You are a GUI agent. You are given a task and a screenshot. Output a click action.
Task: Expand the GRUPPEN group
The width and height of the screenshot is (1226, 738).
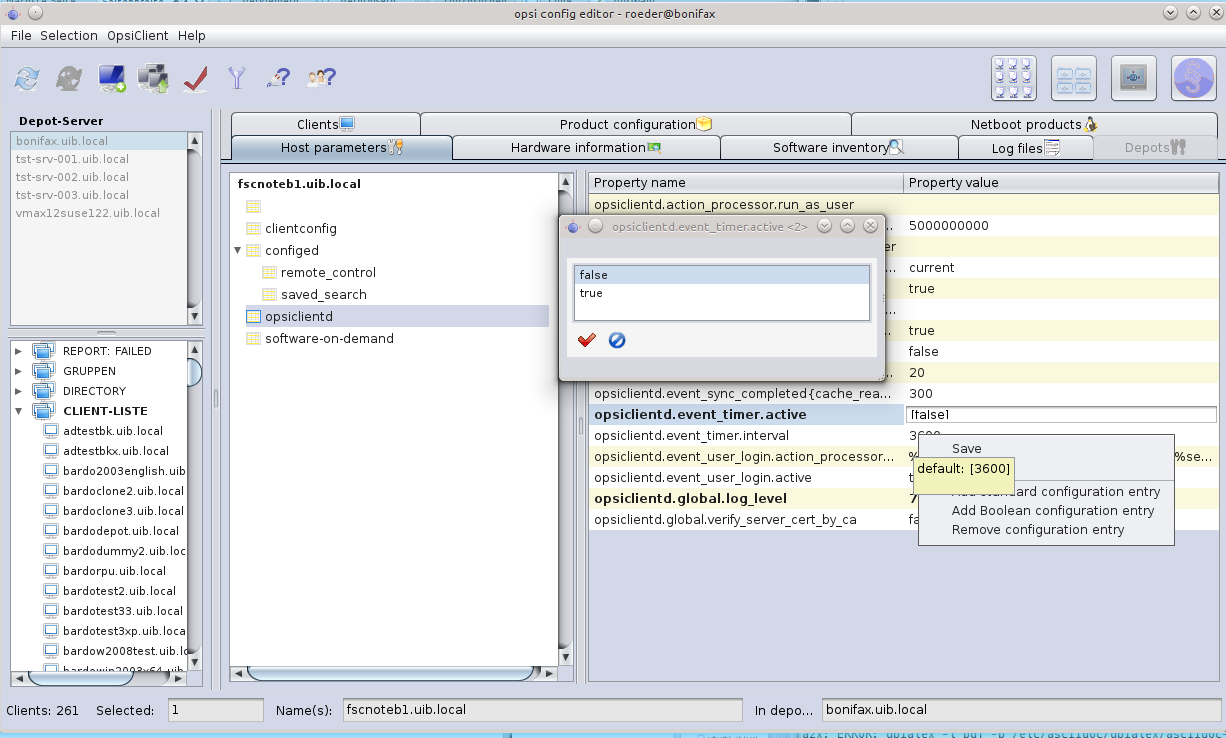click(x=18, y=371)
